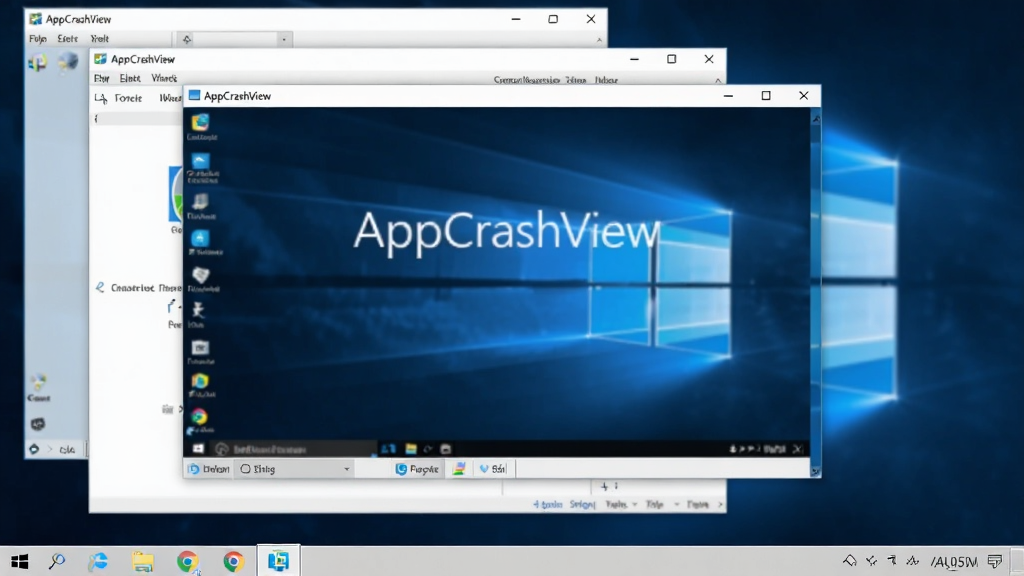Select the 'Cauet' sidebar icon in rearmost window
1024x576 pixels.
click(39, 387)
